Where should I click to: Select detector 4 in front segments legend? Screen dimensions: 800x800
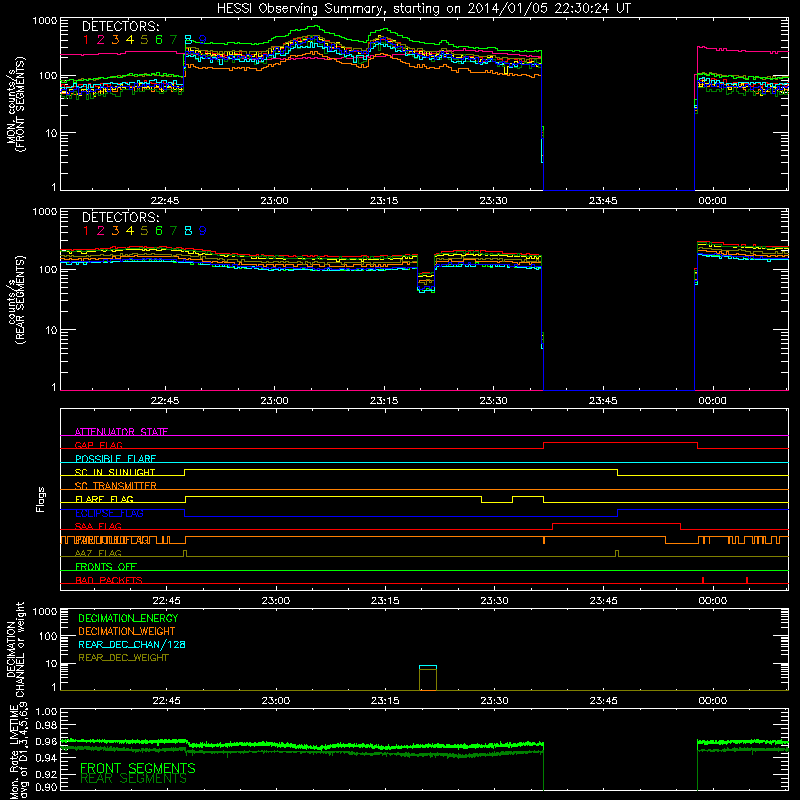pos(130,40)
